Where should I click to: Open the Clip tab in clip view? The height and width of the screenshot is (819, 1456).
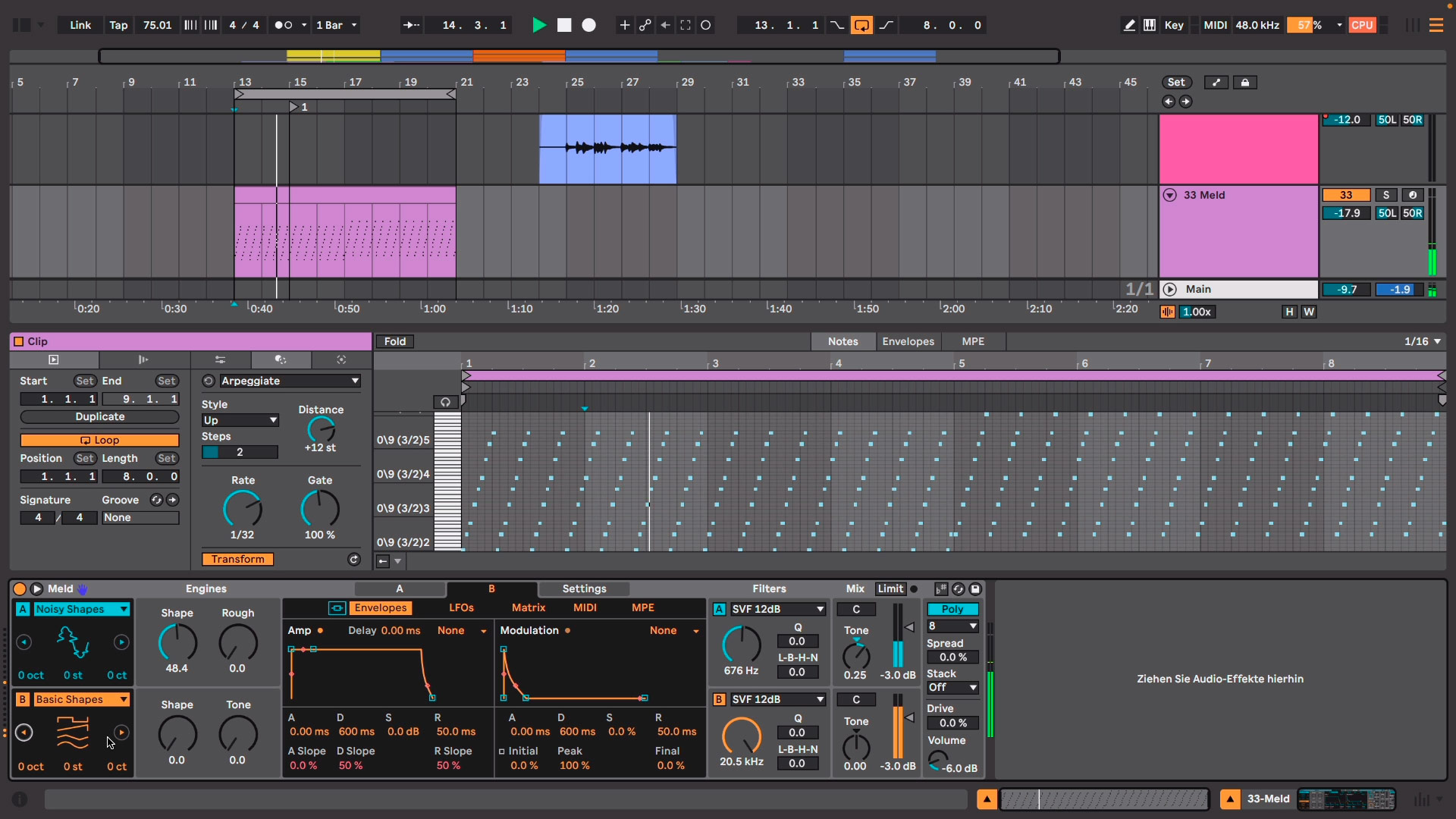click(53, 359)
